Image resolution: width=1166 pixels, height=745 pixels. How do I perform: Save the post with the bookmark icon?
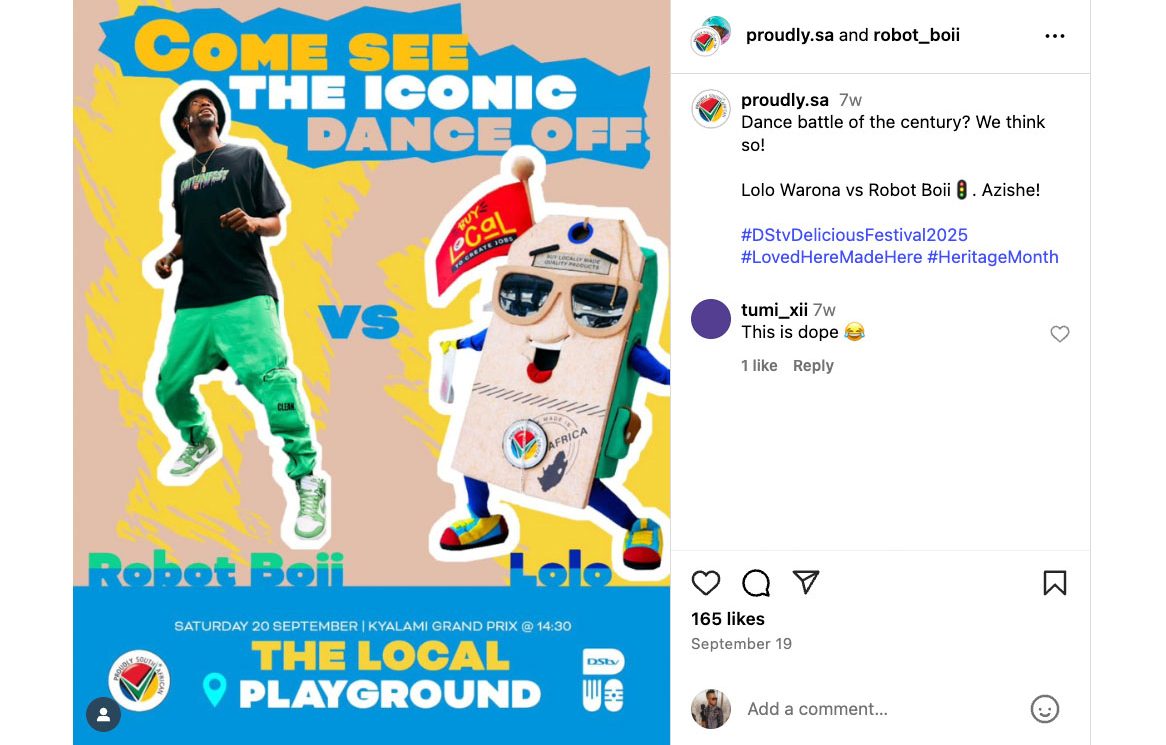(x=1054, y=583)
